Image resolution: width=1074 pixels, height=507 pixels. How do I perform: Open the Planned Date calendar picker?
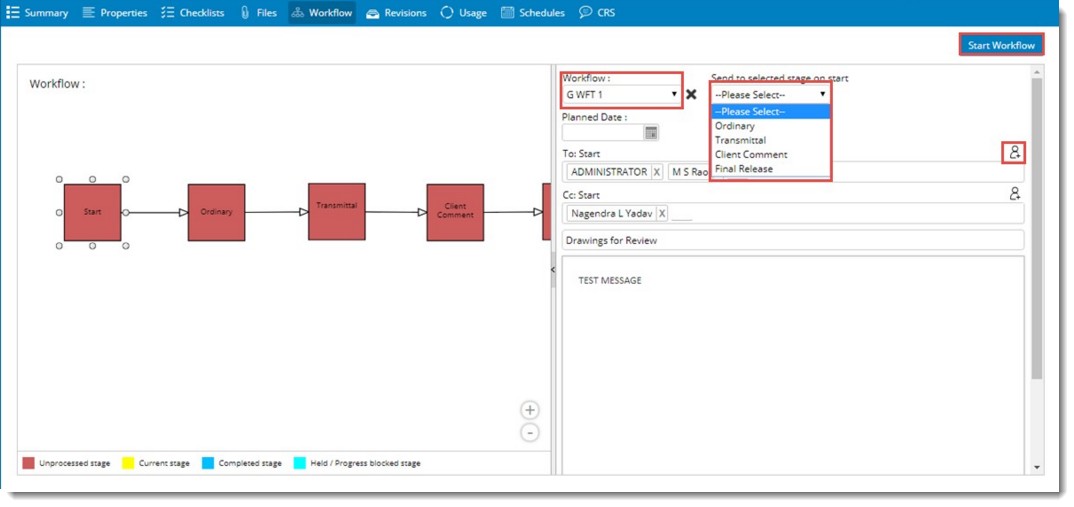tap(651, 132)
